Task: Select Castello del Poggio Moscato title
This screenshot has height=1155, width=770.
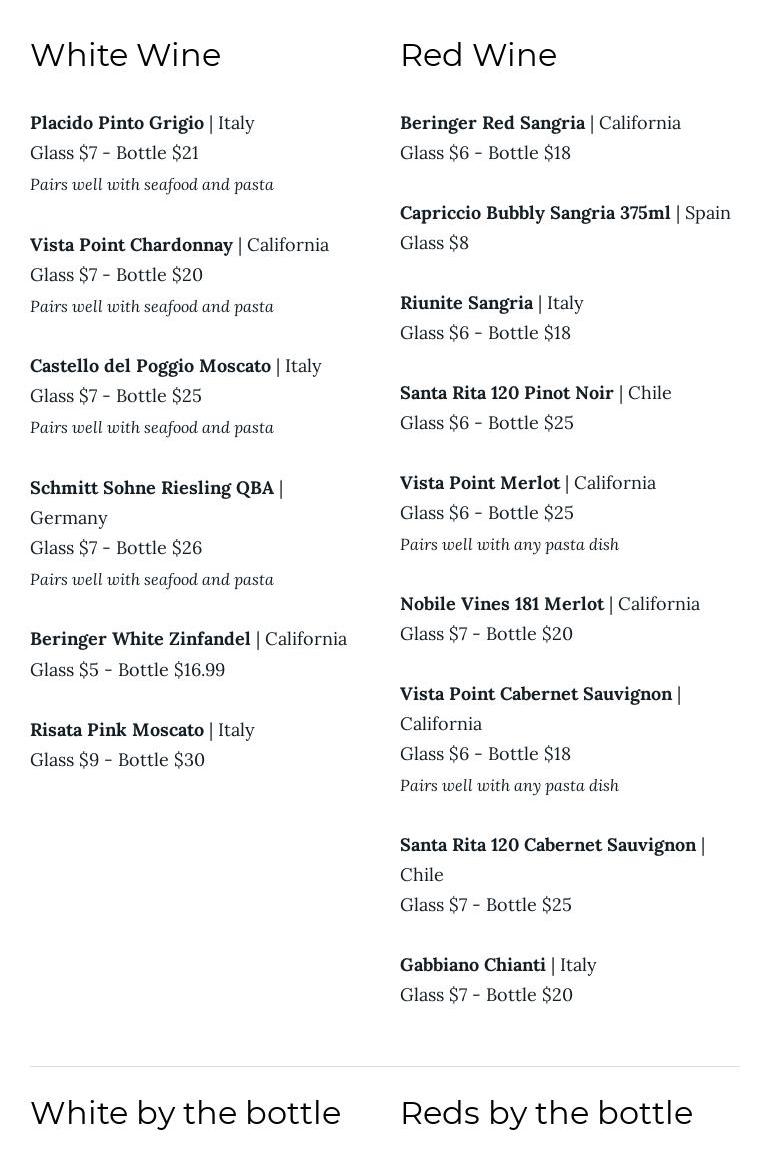Action: 150,366
